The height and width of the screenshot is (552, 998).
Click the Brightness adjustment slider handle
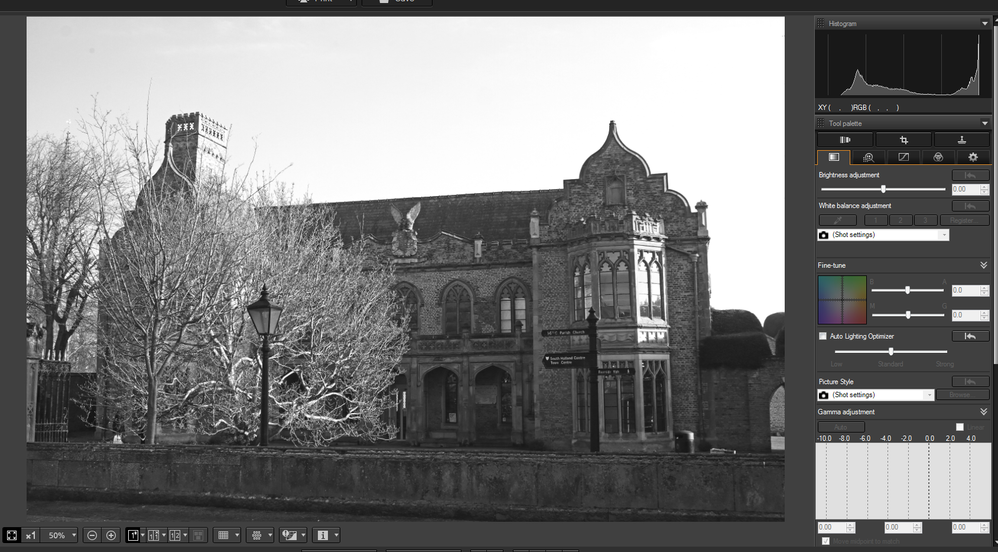pos(883,189)
